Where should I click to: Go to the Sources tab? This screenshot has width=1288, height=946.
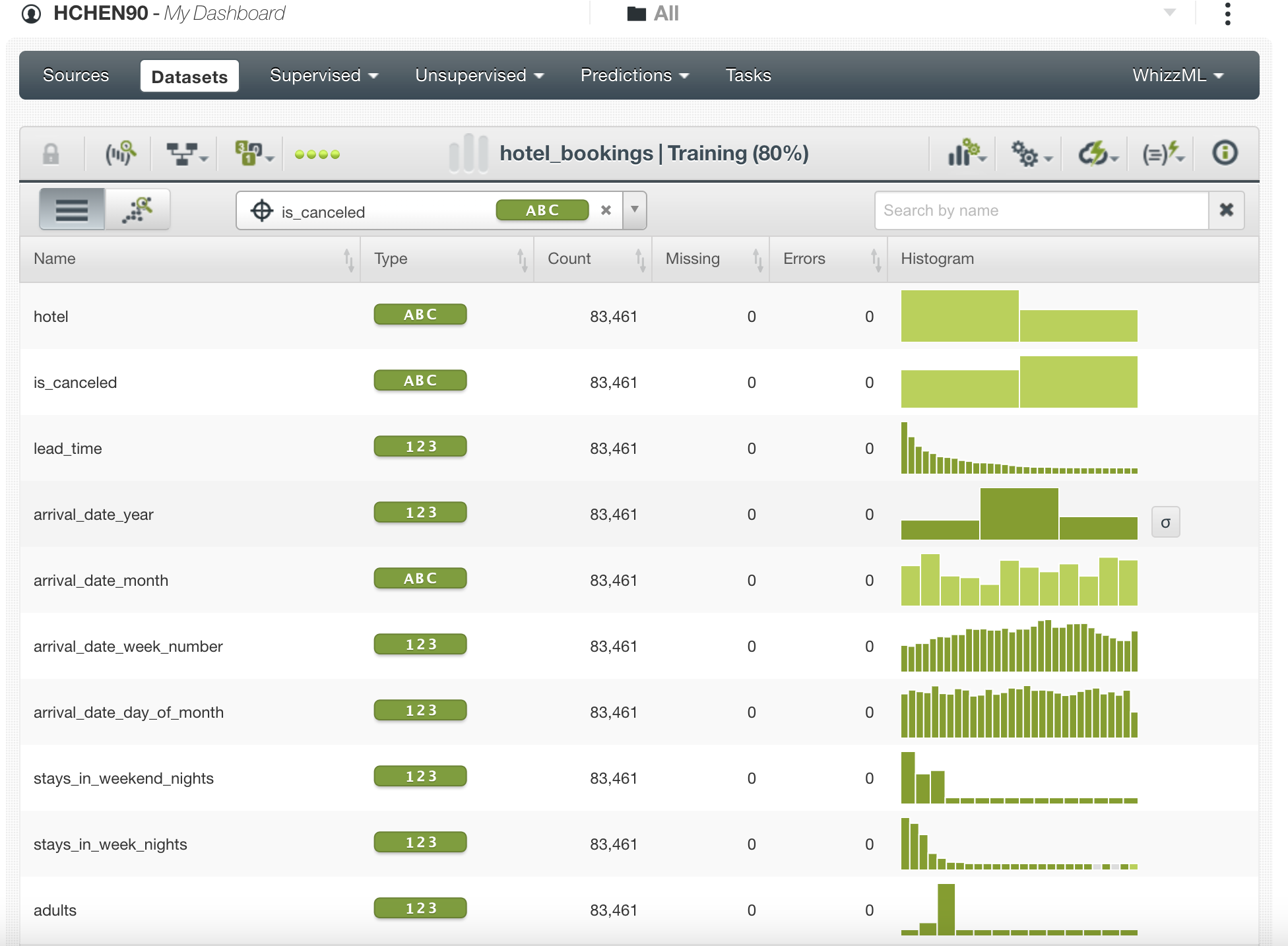pyautogui.click(x=76, y=75)
